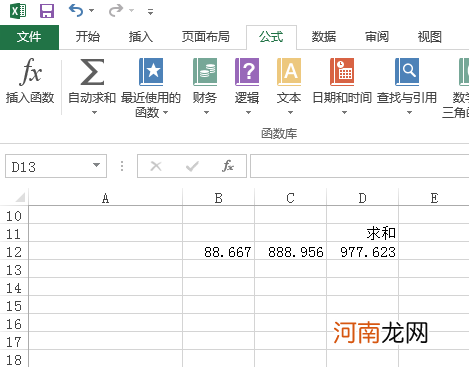Expand the AutoSum dropdown arrow
Image resolution: width=469 pixels, height=367 pixels.
point(94,113)
